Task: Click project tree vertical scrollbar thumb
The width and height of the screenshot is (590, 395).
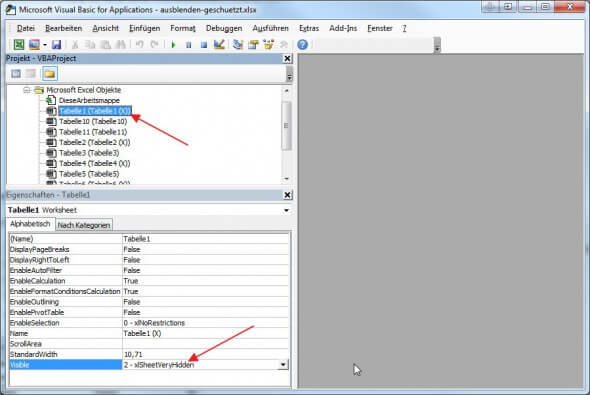Action: [287, 126]
